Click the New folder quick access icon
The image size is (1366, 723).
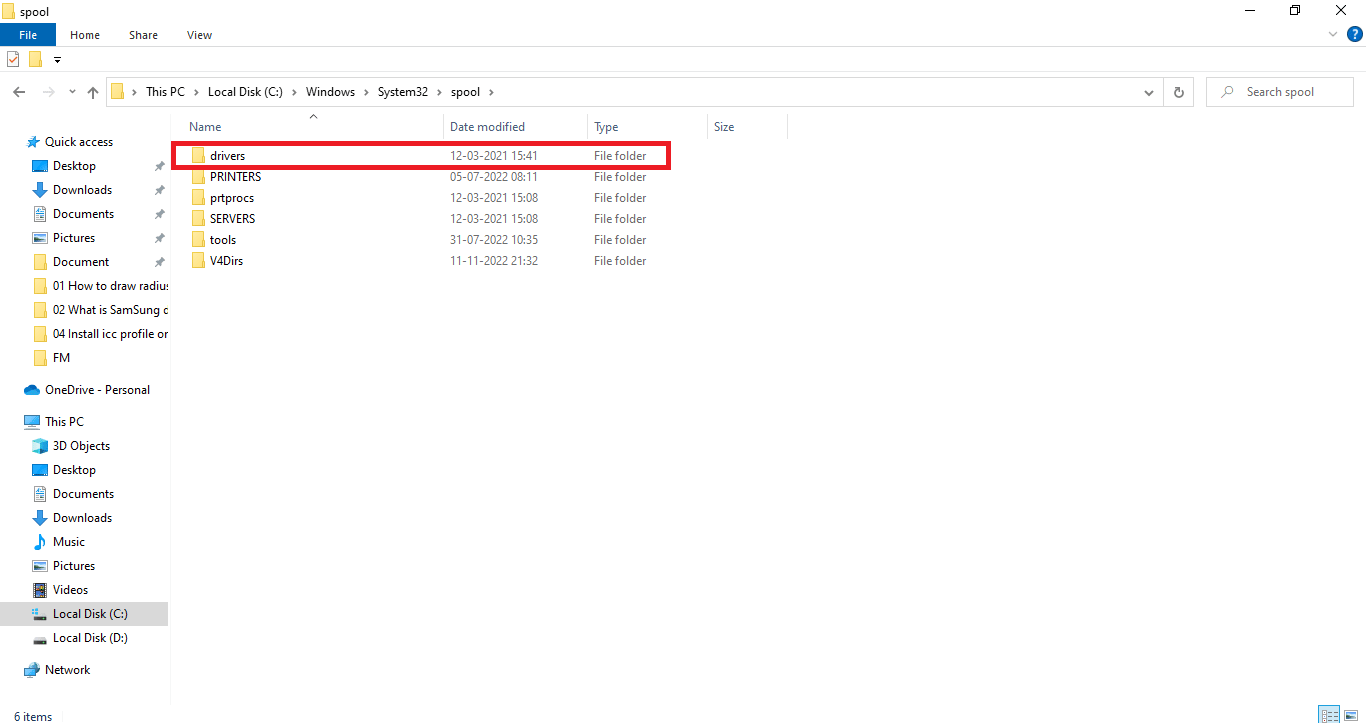click(x=35, y=59)
